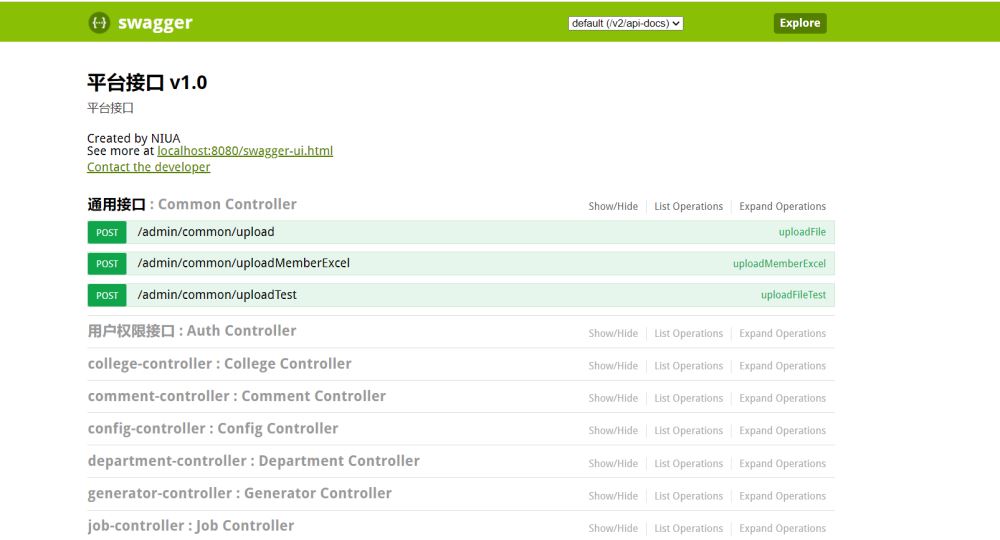
Task: Expand the department-controller section heading
Action: pos(254,461)
